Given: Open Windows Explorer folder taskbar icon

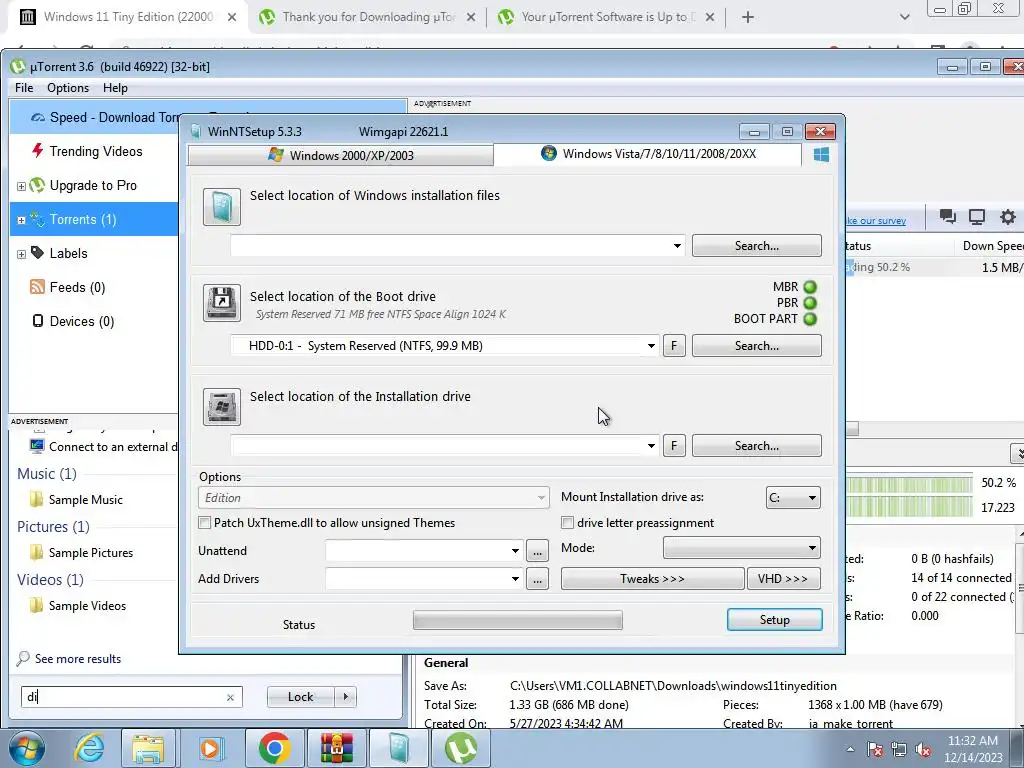Looking at the screenshot, I should pyautogui.click(x=148, y=748).
